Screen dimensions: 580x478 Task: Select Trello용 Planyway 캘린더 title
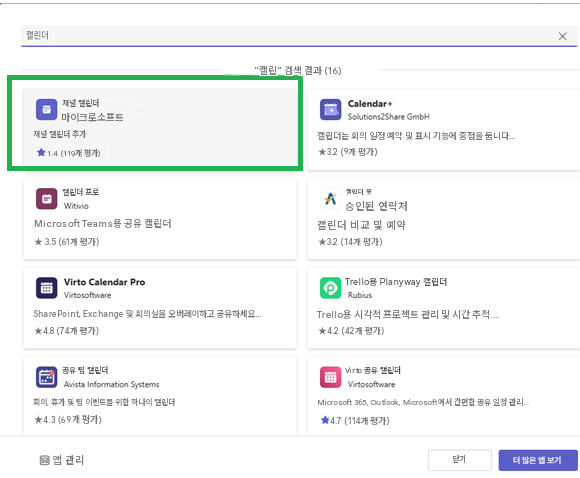point(396,282)
